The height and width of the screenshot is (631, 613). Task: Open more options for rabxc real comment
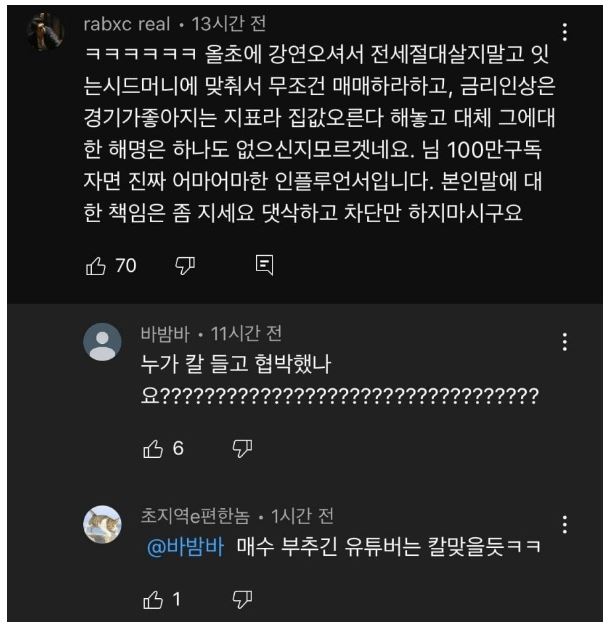coord(566,32)
